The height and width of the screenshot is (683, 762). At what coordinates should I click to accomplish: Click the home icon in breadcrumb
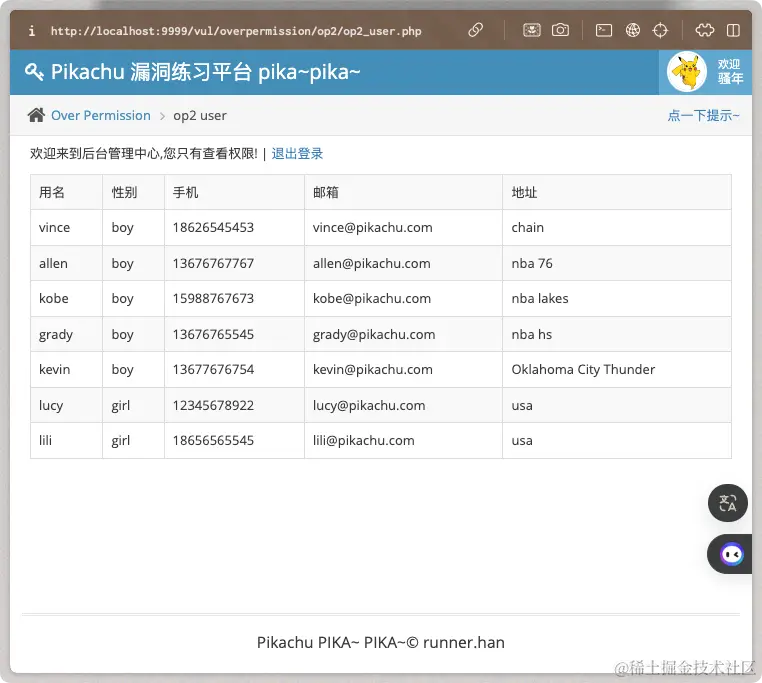pyautogui.click(x=36, y=115)
